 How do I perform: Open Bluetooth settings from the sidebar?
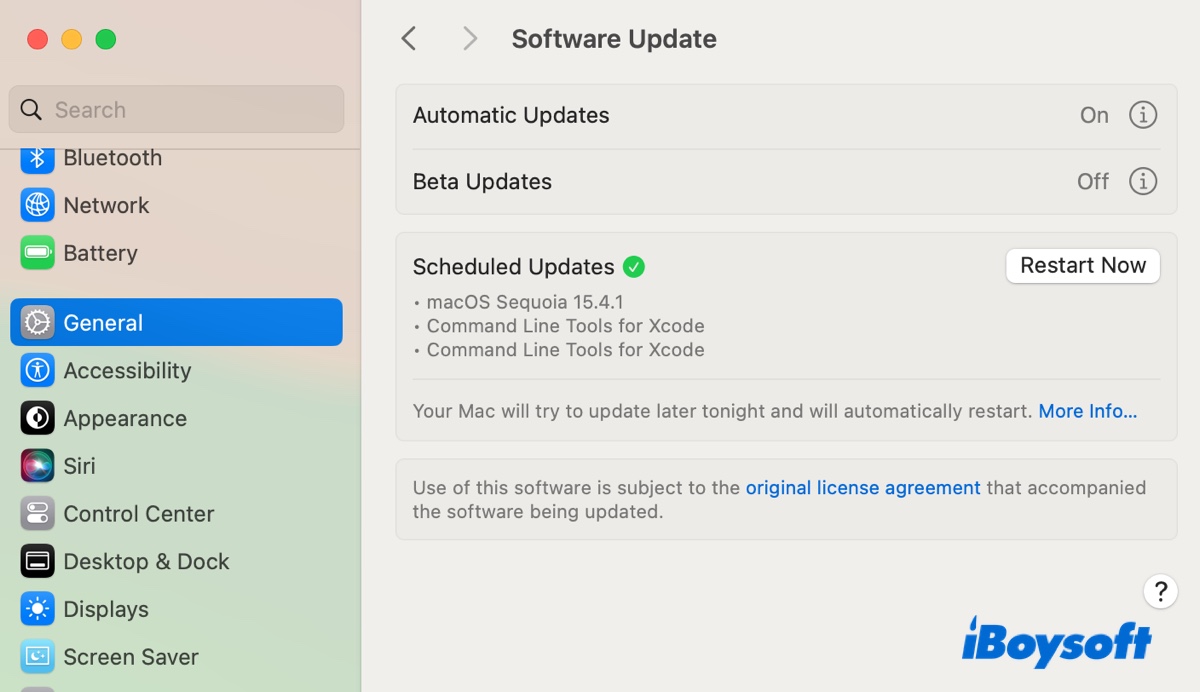point(112,157)
